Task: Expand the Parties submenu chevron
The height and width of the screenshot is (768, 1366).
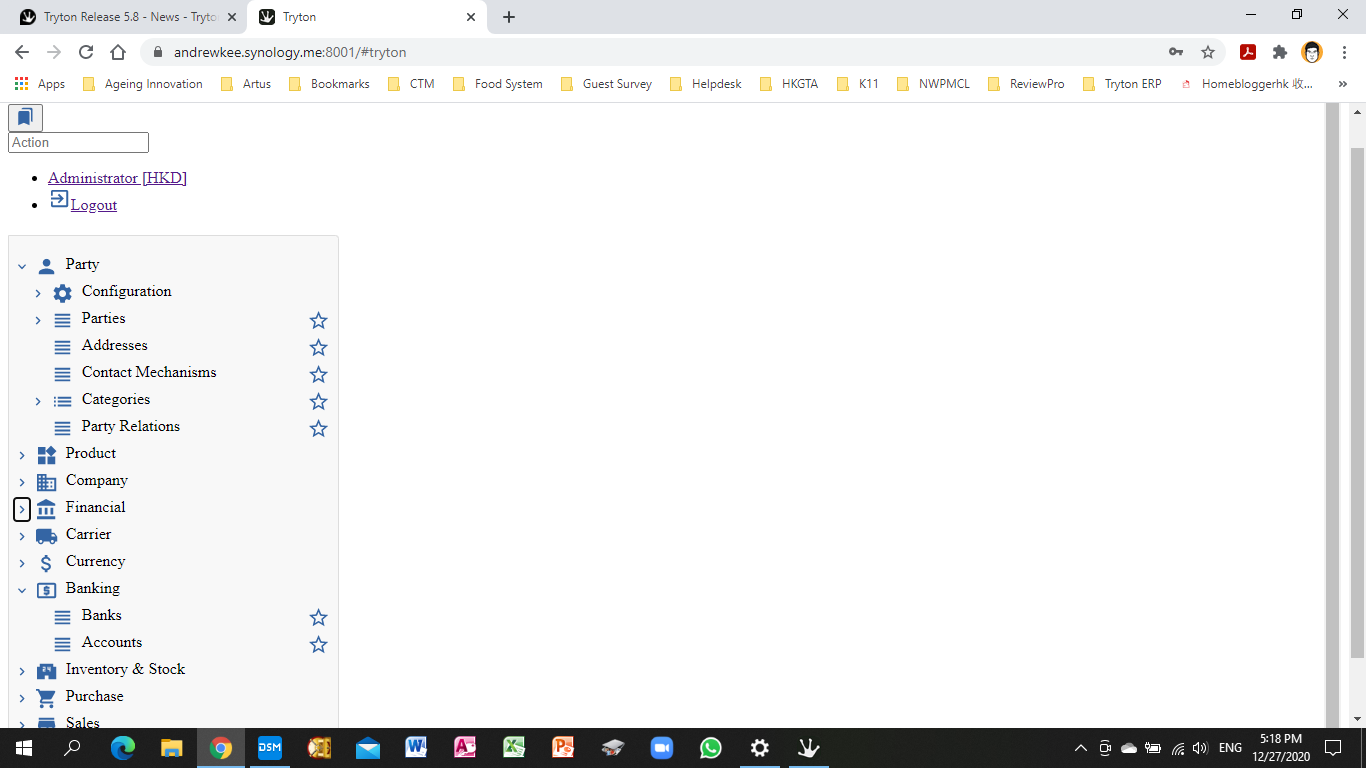Action: coord(38,320)
